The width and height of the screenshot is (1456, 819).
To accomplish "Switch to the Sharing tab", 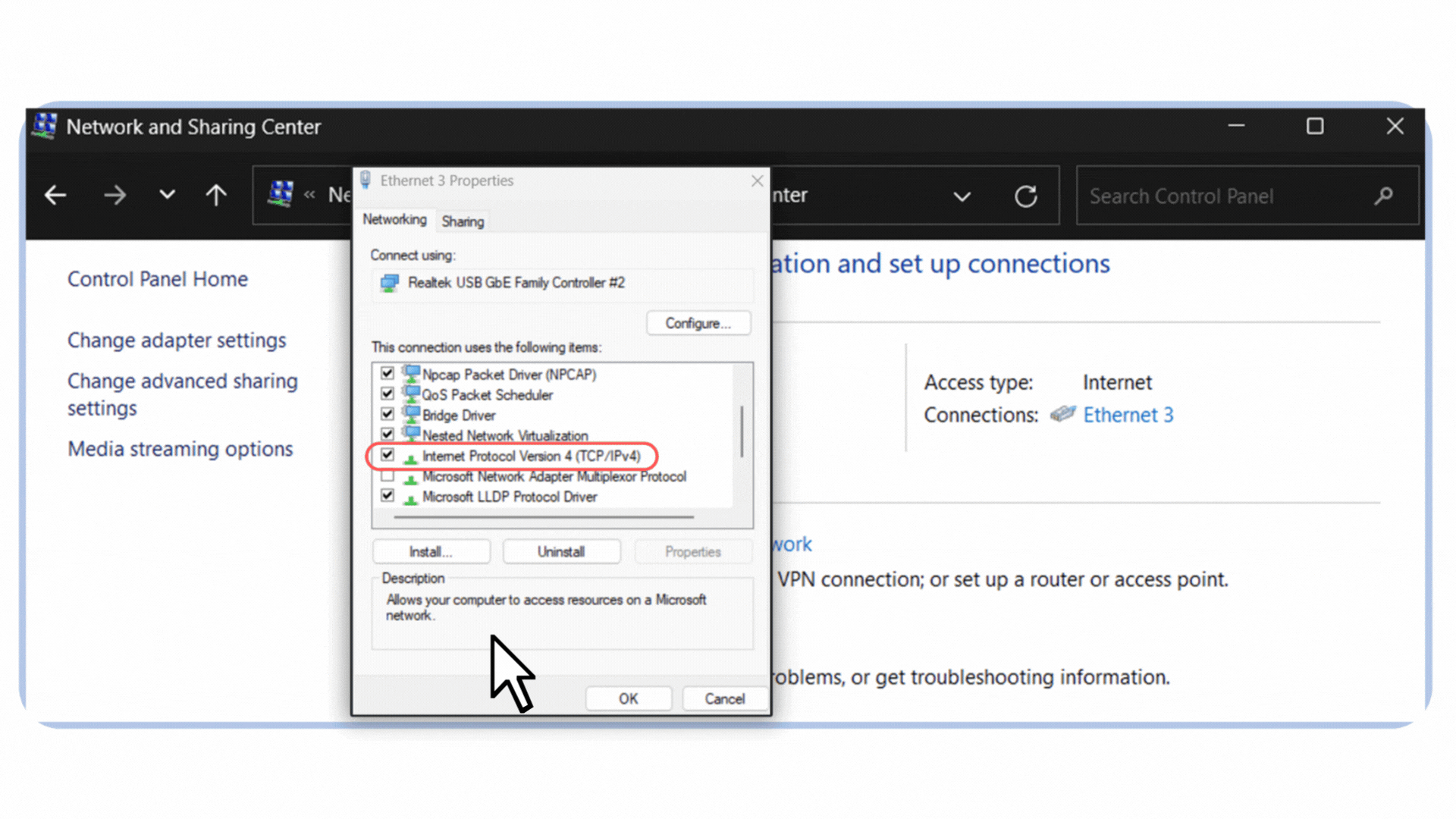I will (x=463, y=221).
